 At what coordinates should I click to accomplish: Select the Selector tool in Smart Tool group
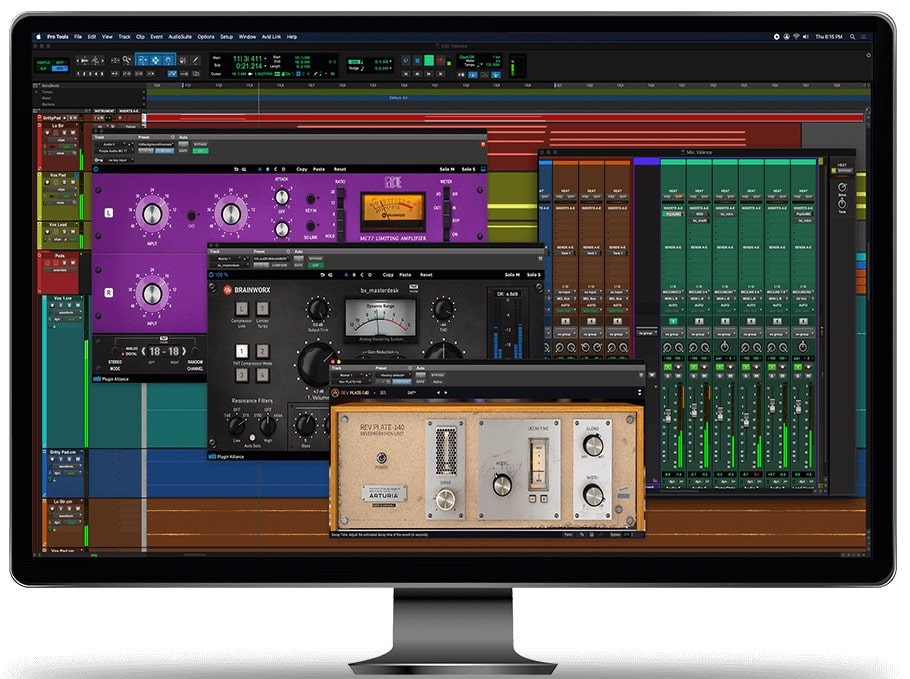(x=155, y=60)
